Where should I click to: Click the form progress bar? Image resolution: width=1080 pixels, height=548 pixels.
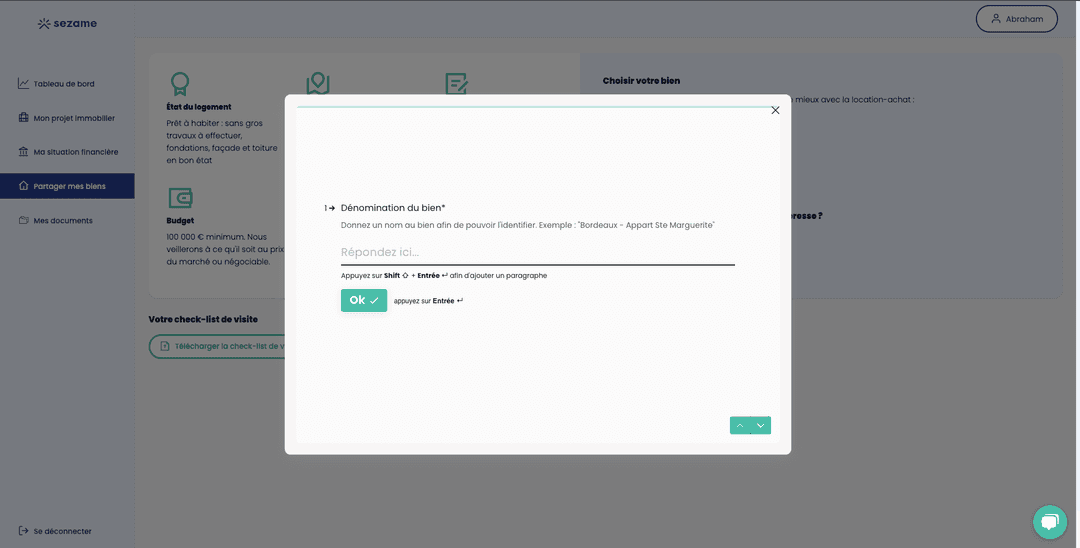tap(537, 106)
